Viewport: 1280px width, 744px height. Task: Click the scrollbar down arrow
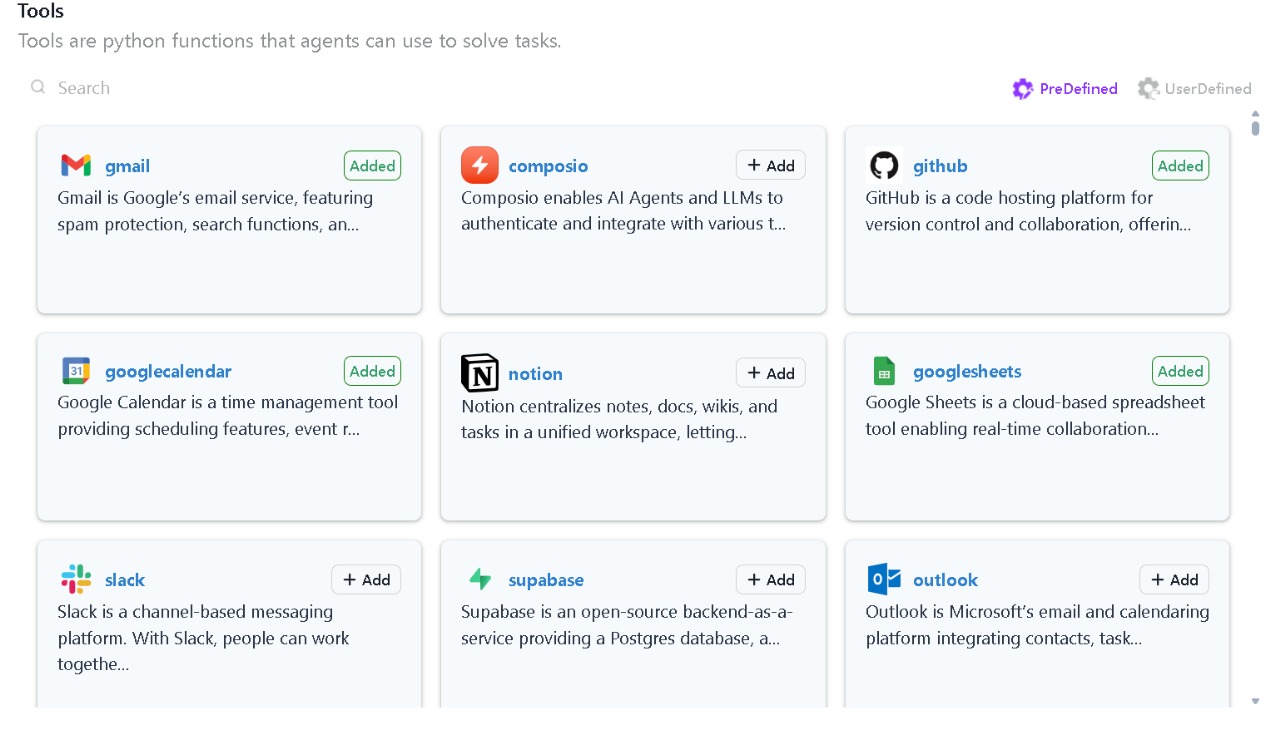pyautogui.click(x=1256, y=701)
